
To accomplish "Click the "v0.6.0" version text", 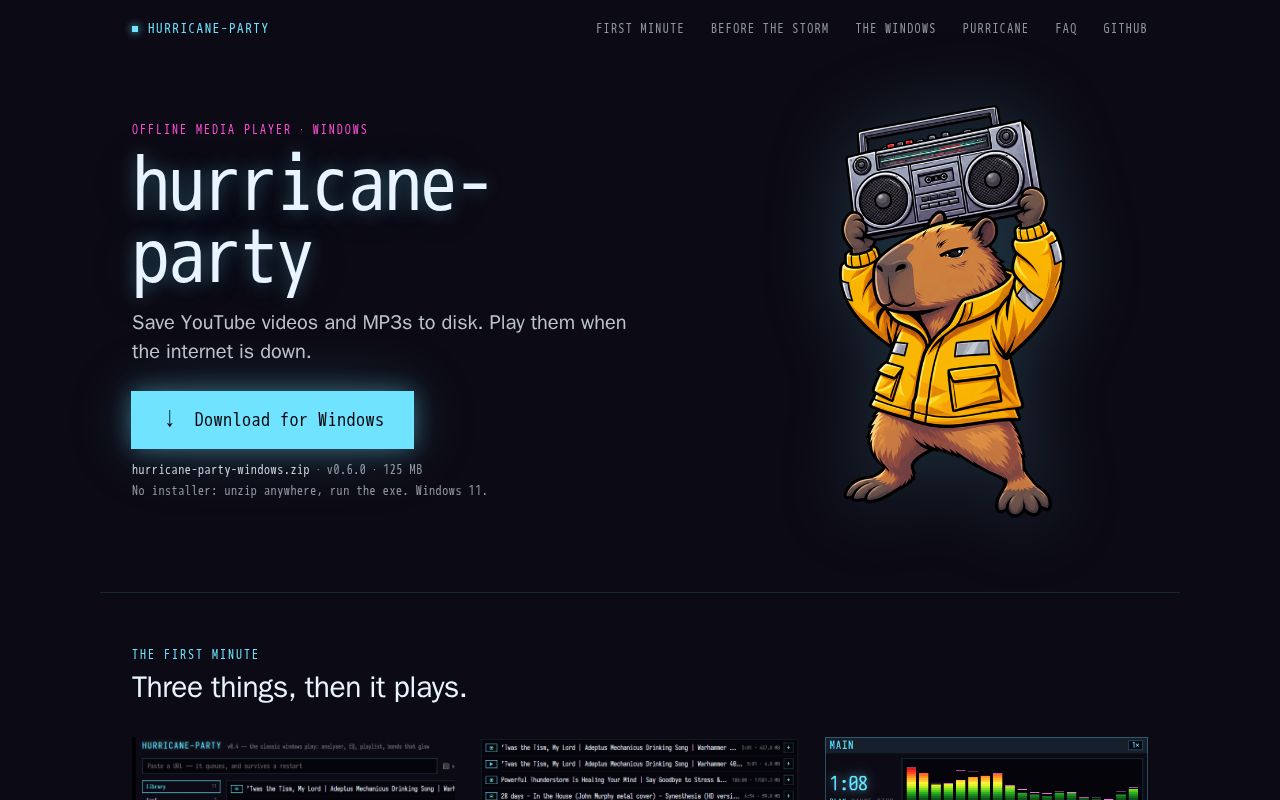I will tap(347, 470).
